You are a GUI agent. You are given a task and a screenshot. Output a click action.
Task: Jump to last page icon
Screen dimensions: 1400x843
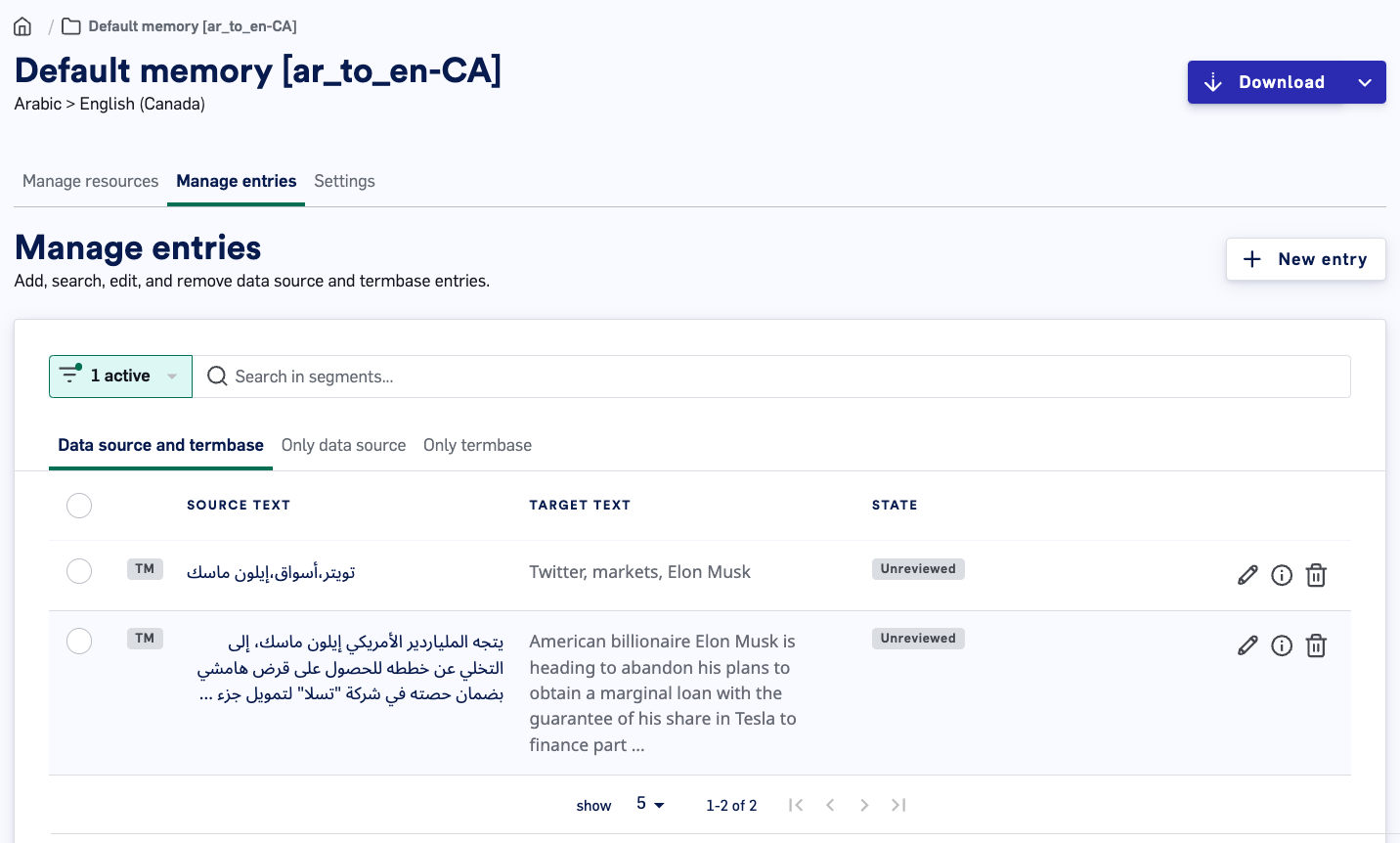point(898,805)
